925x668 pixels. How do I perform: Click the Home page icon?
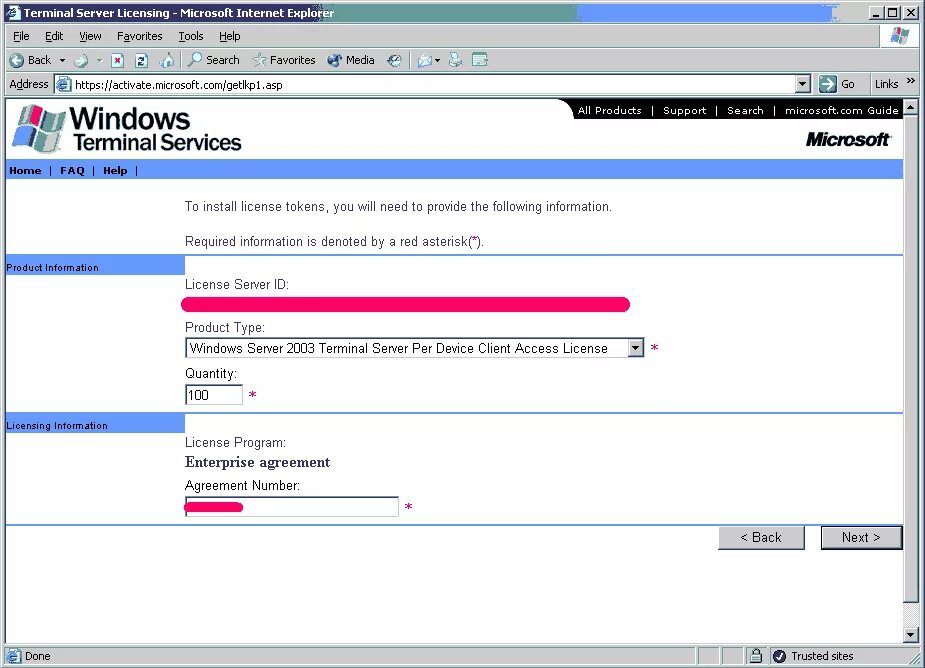[x=166, y=60]
